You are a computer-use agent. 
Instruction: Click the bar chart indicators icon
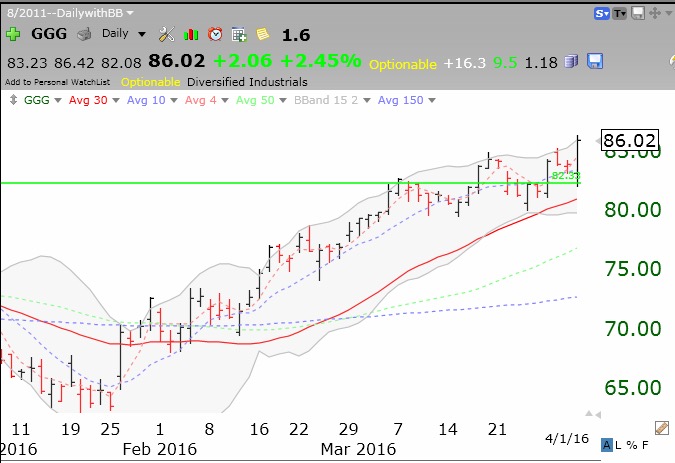pyautogui.click(x=191, y=33)
